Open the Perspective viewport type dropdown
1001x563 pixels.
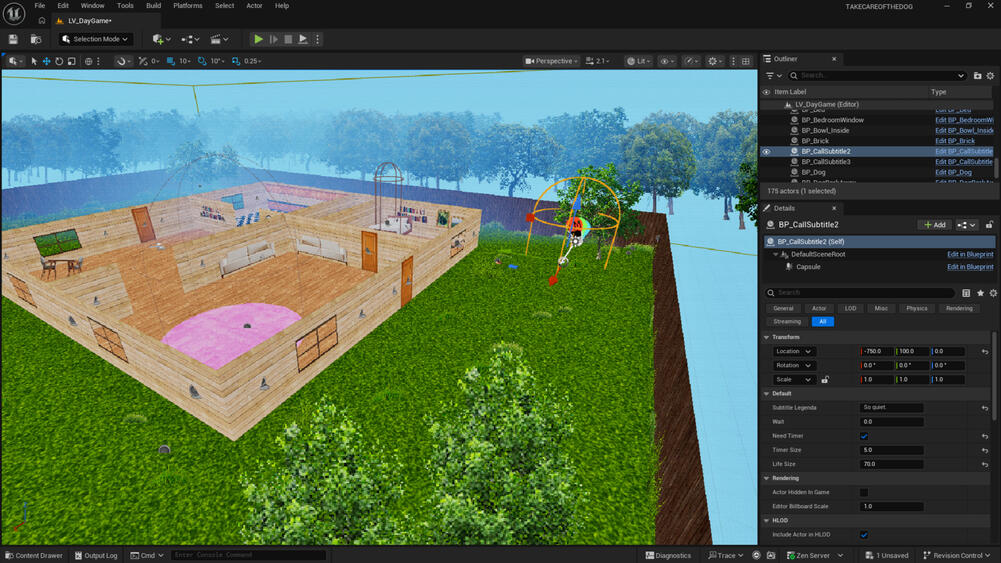(x=552, y=61)
